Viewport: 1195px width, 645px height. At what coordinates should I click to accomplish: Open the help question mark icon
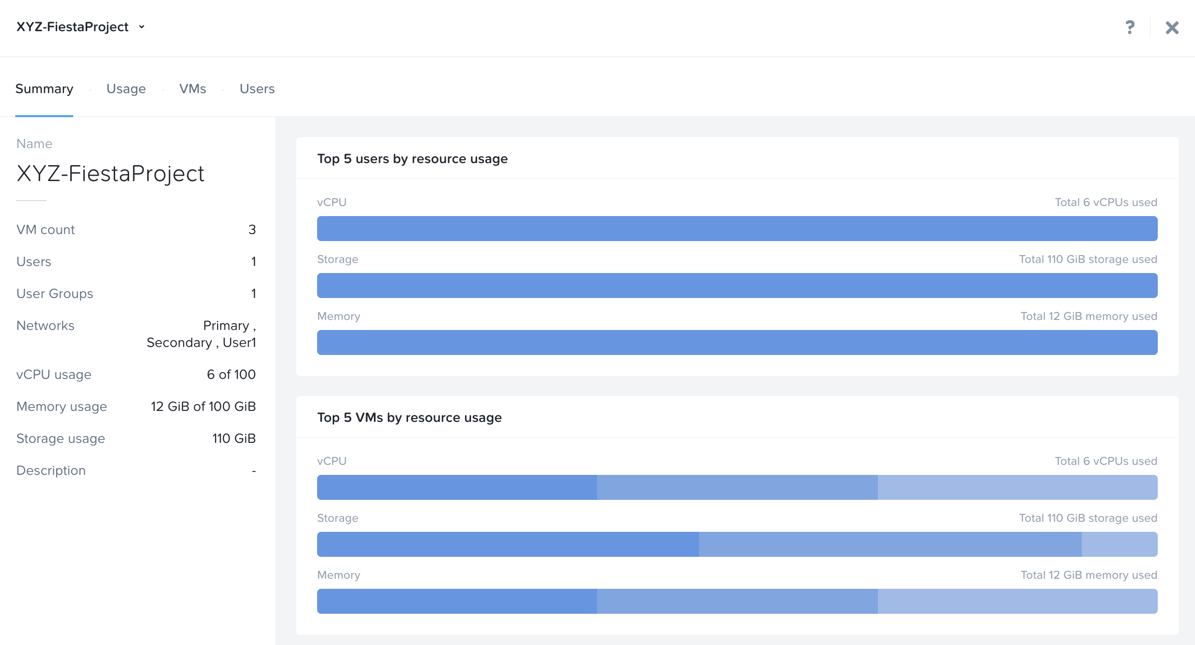point(1129,27)
